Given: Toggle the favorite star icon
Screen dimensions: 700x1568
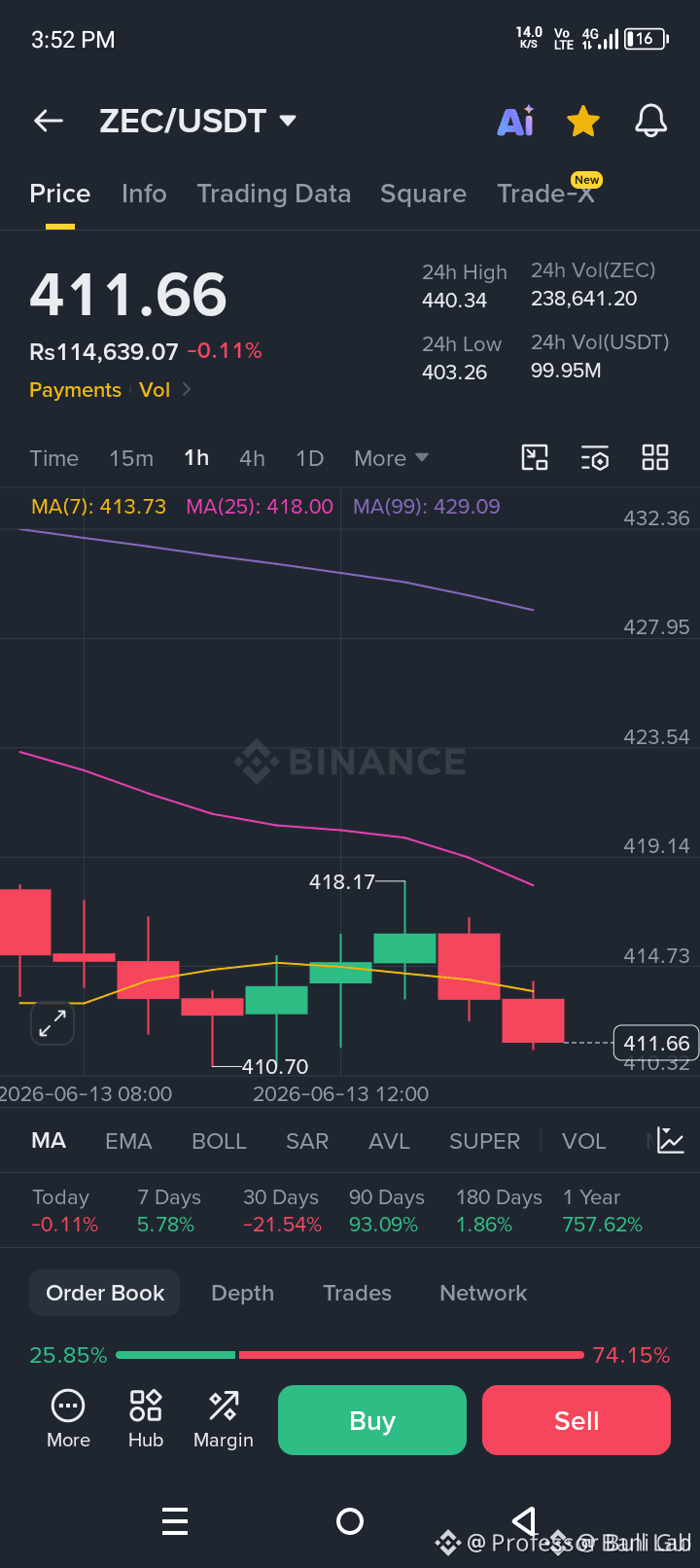Looking at the screenshot, I should click(x=583, y=122).
